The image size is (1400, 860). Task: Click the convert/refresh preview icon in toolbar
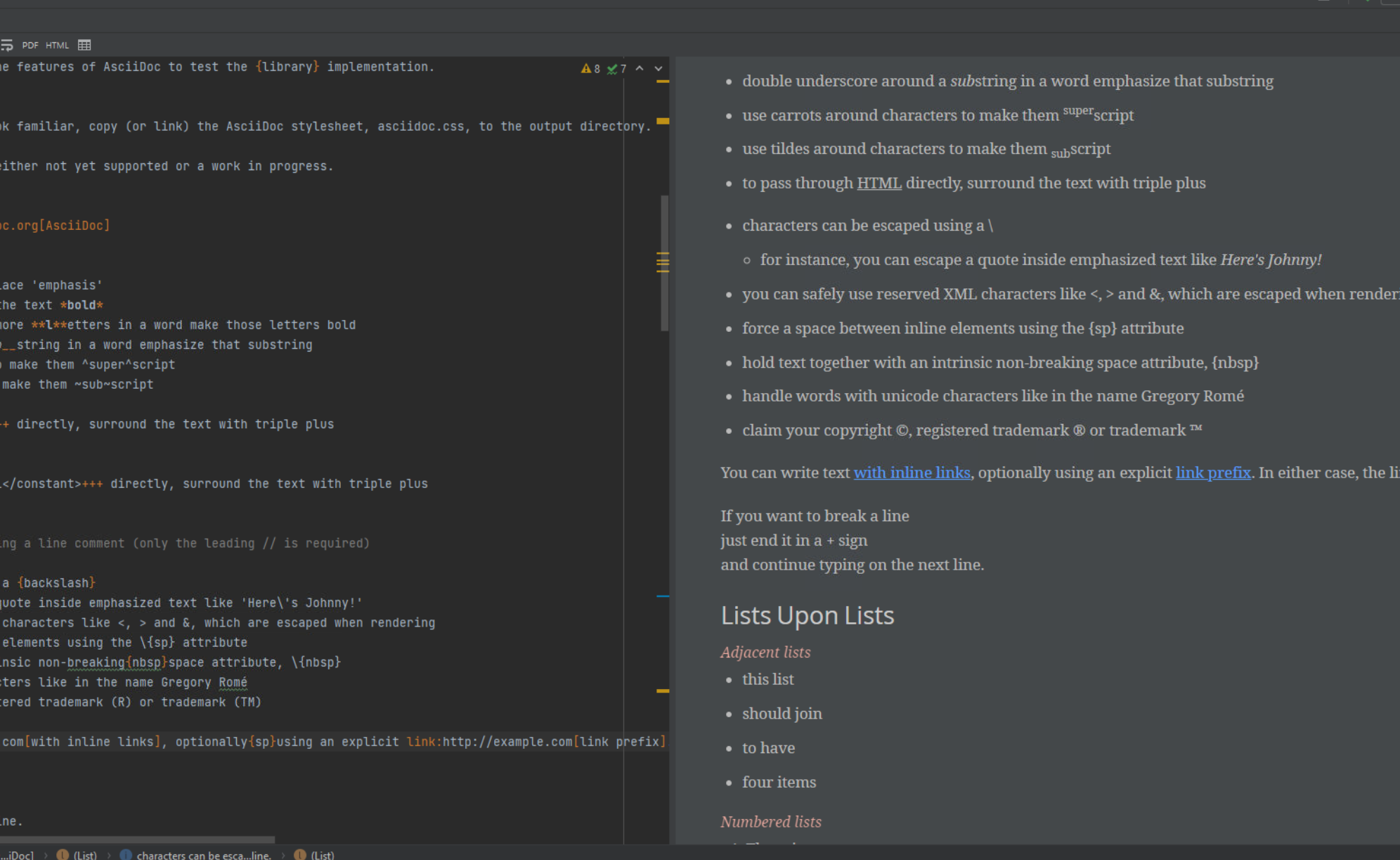tap(7, 44)
